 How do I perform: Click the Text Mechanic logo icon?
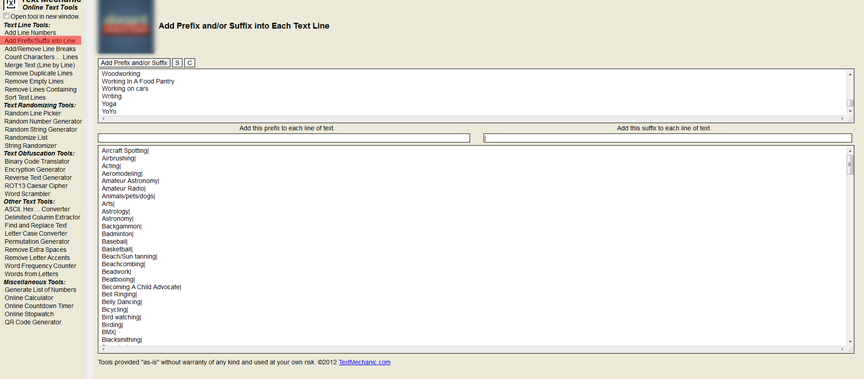coord(10,4)
